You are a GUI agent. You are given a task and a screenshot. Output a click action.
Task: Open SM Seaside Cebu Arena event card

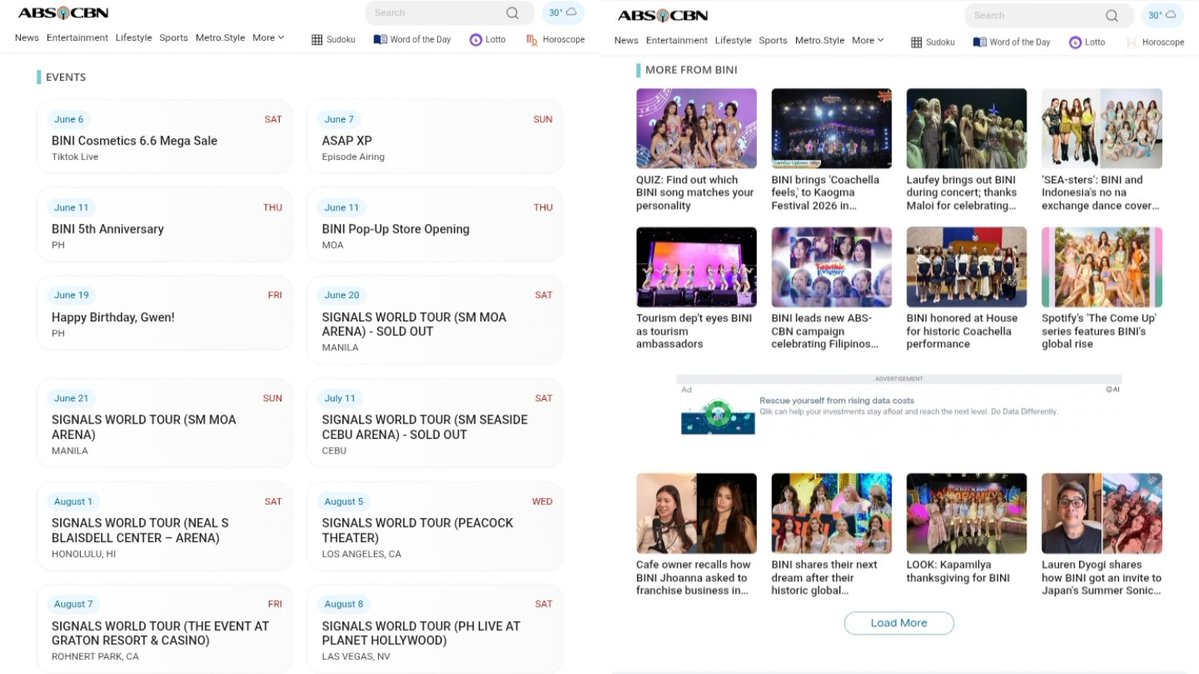[x=434, y=423]
